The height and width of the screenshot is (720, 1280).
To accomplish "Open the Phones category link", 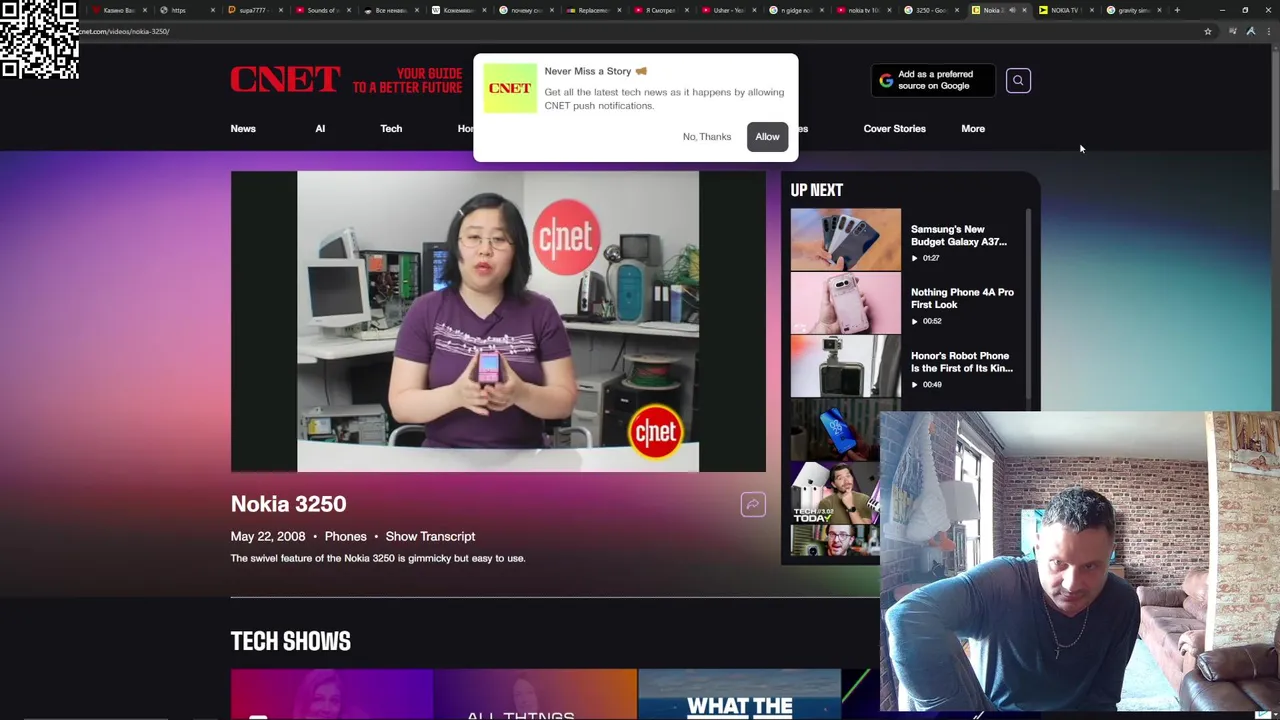I will [x=345, y=537].
